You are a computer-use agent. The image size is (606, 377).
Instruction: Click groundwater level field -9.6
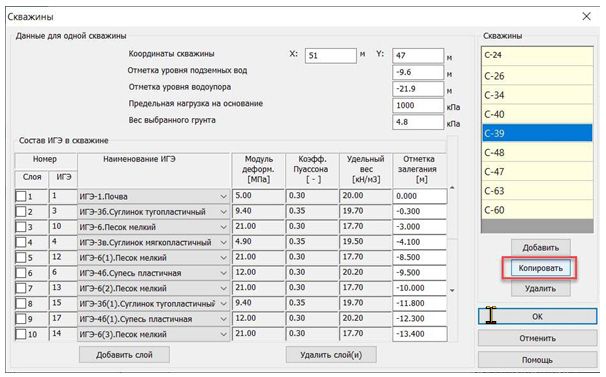pyautogui.click(x=418, y=72)
